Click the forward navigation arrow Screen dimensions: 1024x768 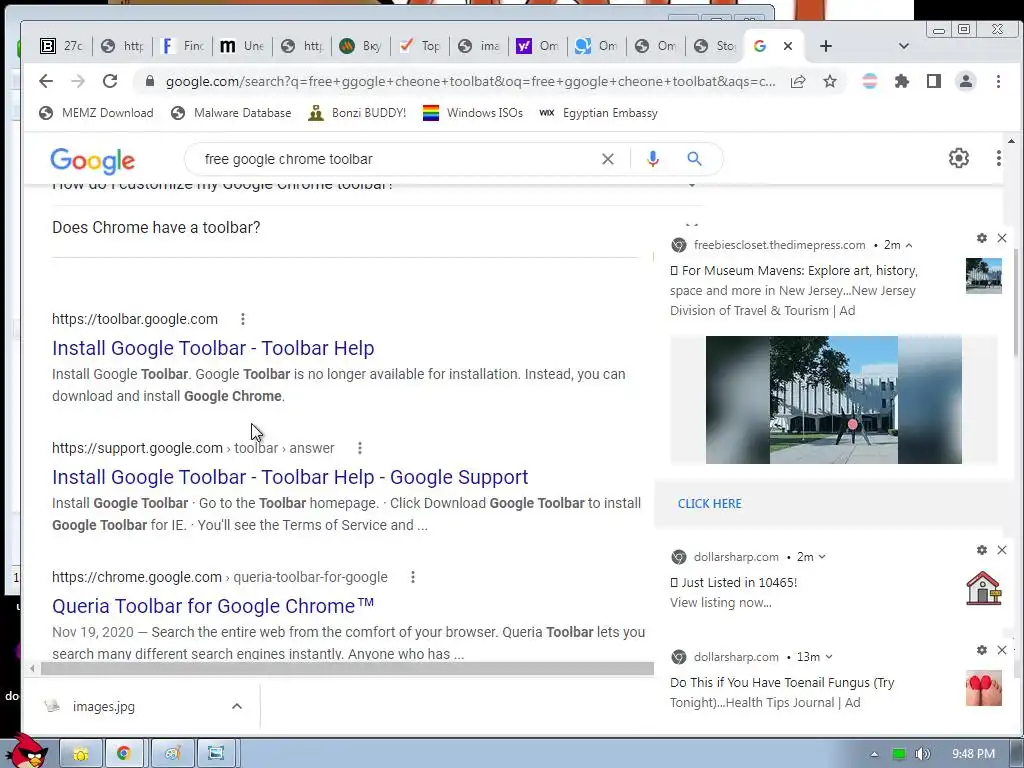pos(78,81)
